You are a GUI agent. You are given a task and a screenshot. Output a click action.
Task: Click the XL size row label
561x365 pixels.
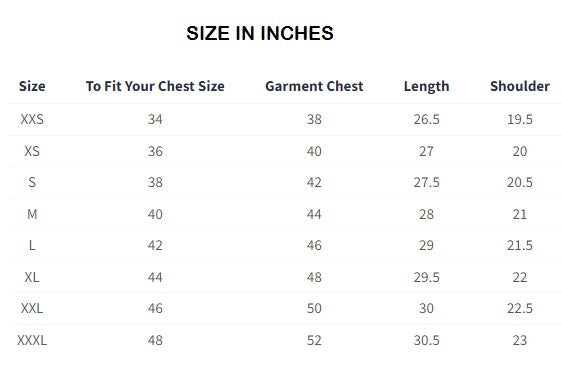32,277
